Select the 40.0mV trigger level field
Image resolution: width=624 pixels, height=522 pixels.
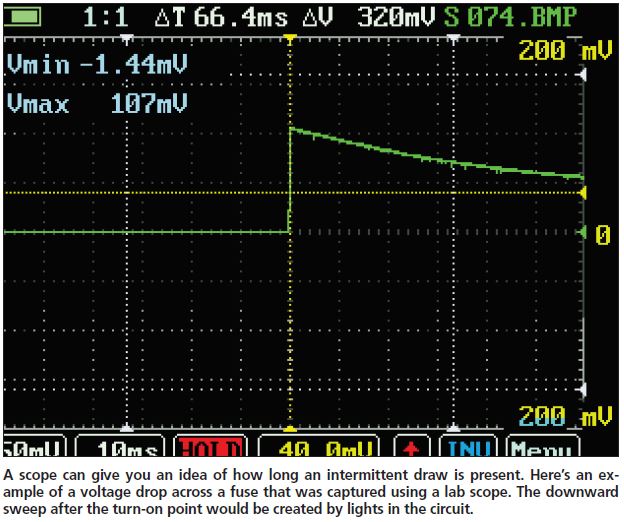pos(319,446)
